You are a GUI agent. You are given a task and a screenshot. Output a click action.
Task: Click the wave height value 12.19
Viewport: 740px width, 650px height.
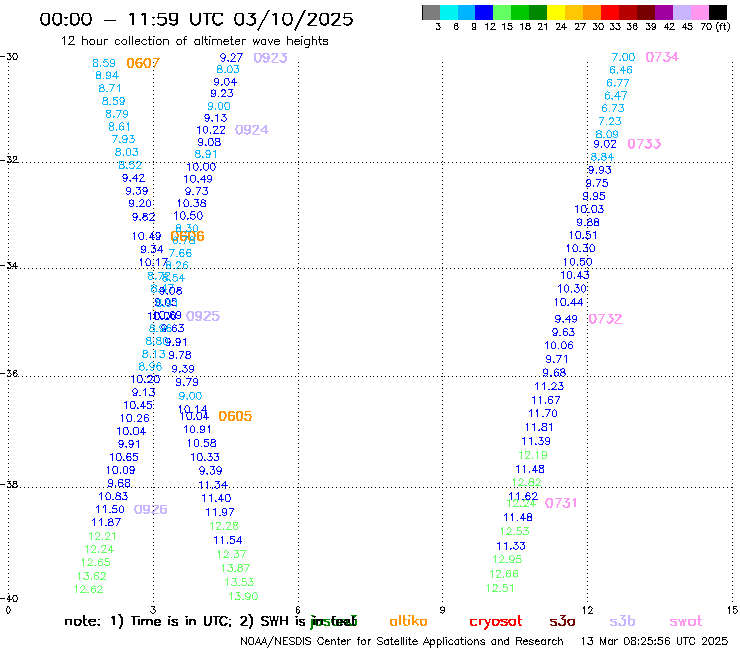point(533,456)
